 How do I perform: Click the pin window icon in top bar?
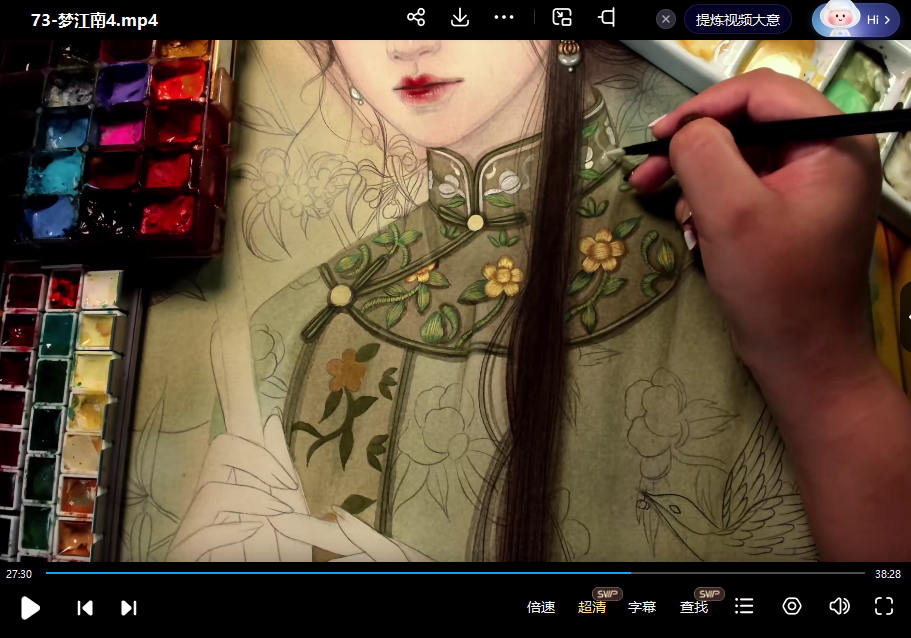[607, 18]
